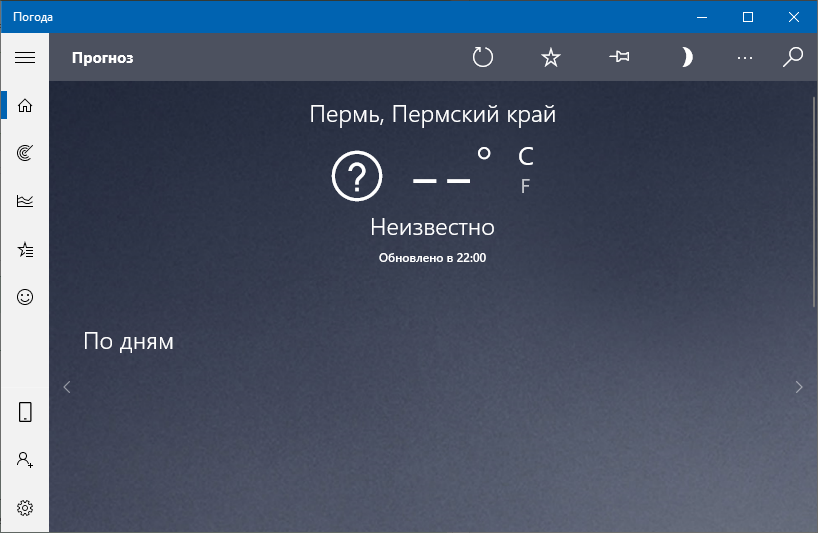Refresh the forecast data
The image size is (818, 533).
pos(483,57)
